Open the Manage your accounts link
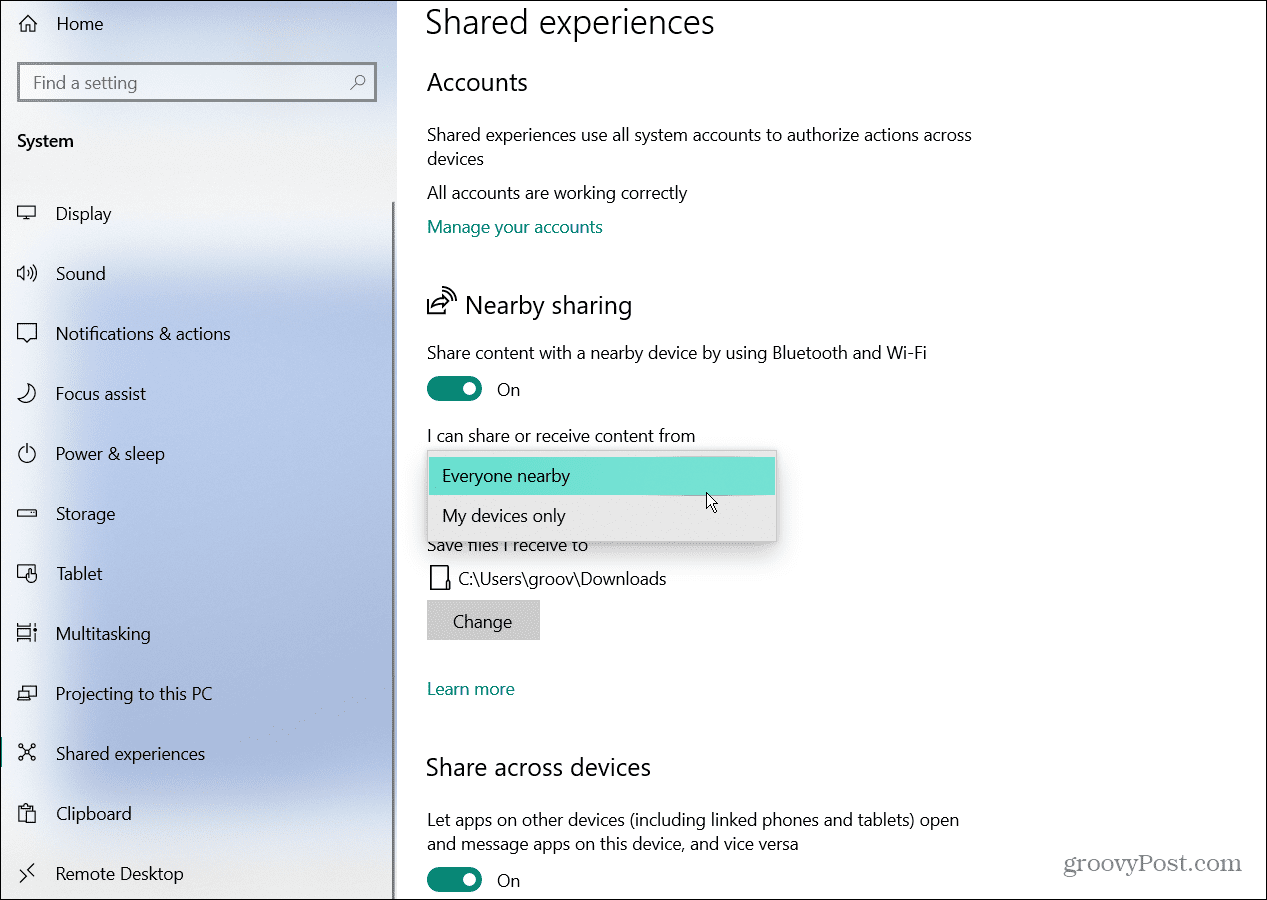 514,227
